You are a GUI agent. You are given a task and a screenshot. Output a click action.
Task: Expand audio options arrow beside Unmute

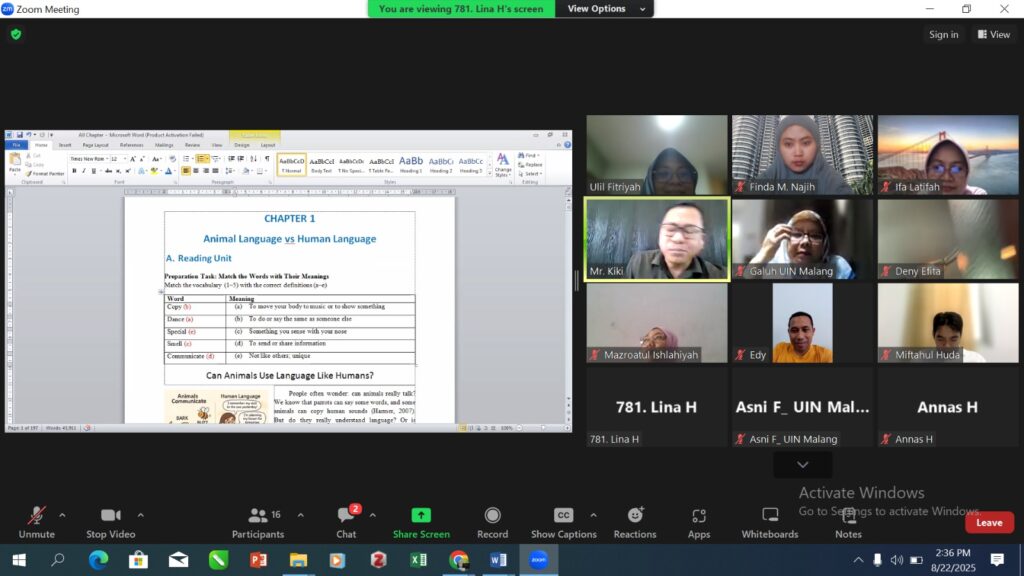(x=62, y=515)
